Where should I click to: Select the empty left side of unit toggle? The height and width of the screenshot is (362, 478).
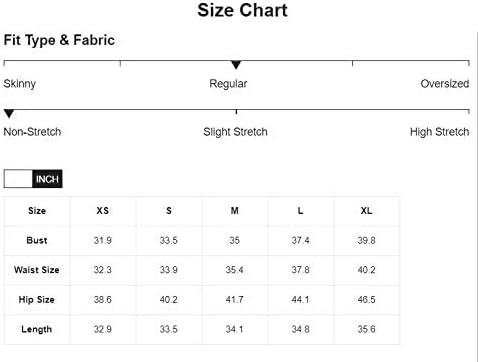(x=18, y=179)
